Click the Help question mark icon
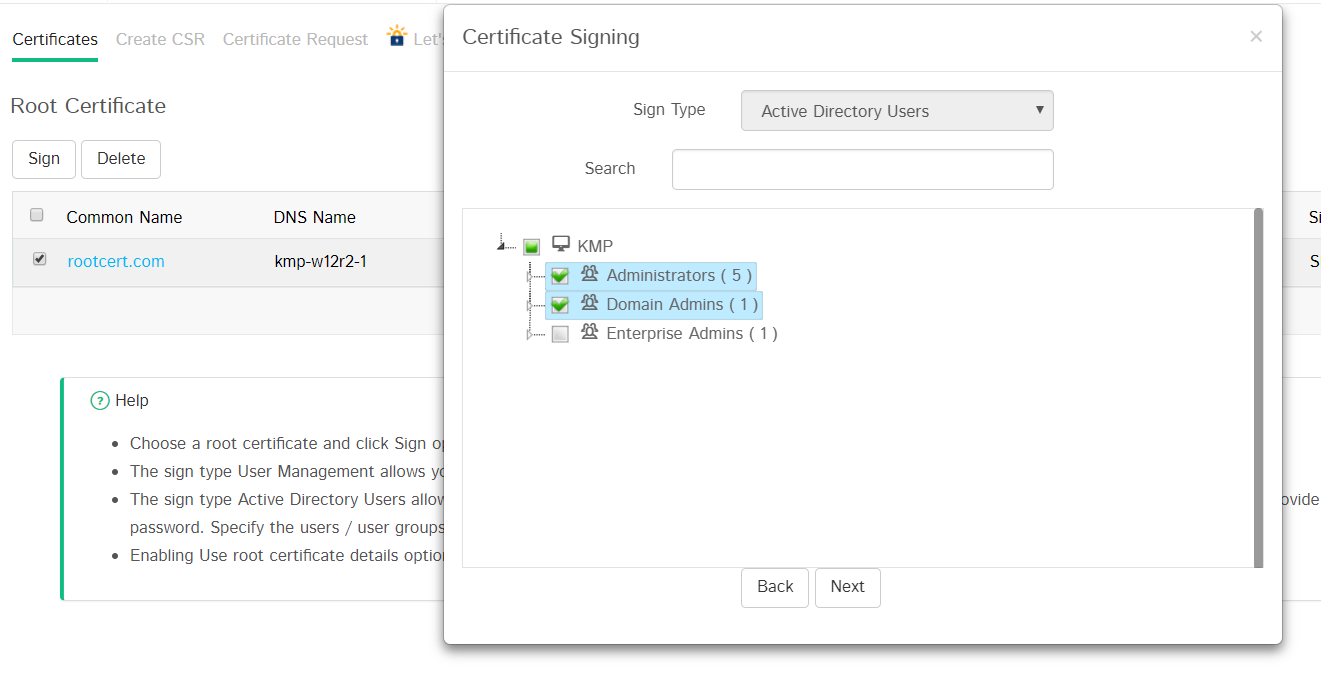This screenshot has width=1321, height=690. click(100, 401)
